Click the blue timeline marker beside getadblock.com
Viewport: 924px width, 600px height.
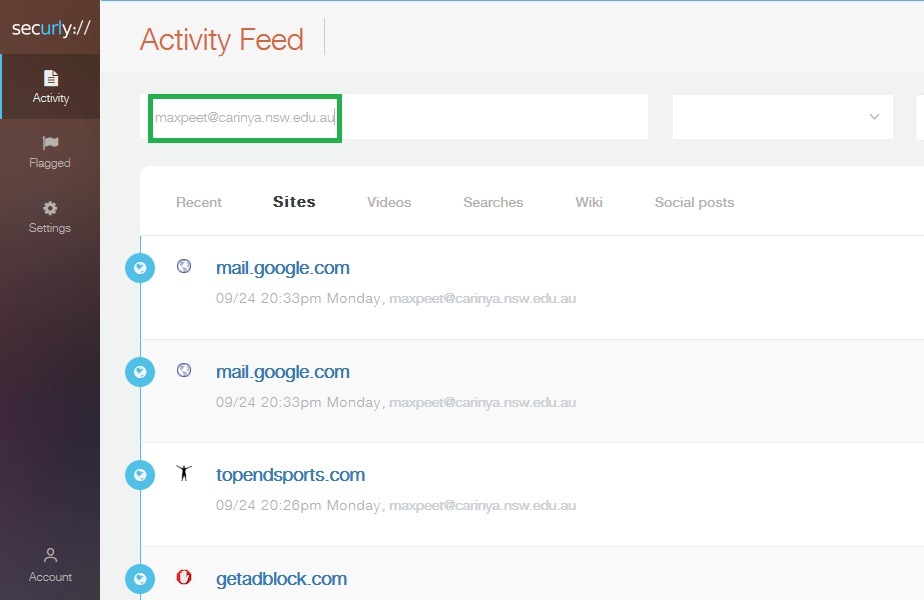140,579
